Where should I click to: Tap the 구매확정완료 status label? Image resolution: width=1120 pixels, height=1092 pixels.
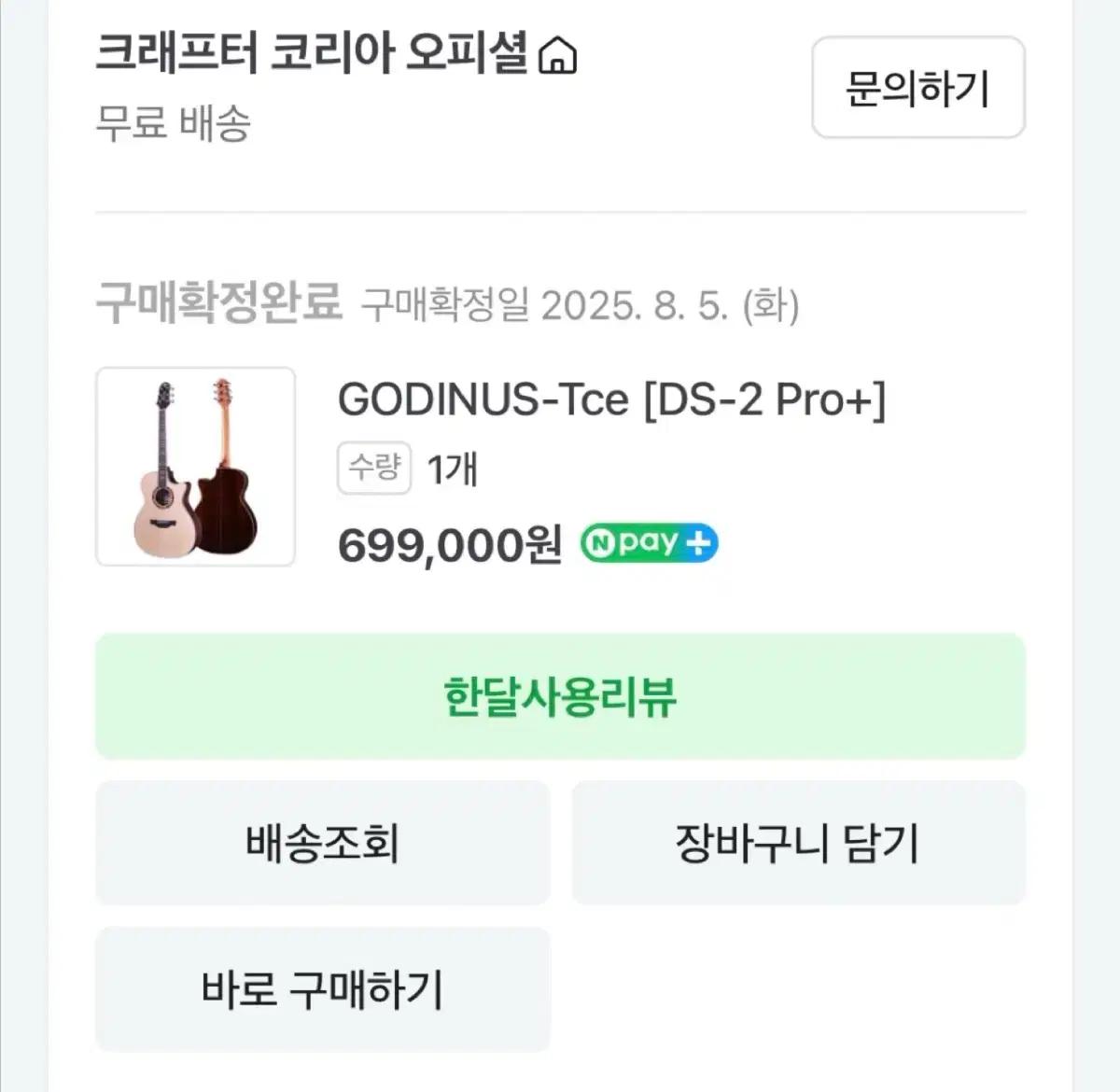tap(218, 301)
